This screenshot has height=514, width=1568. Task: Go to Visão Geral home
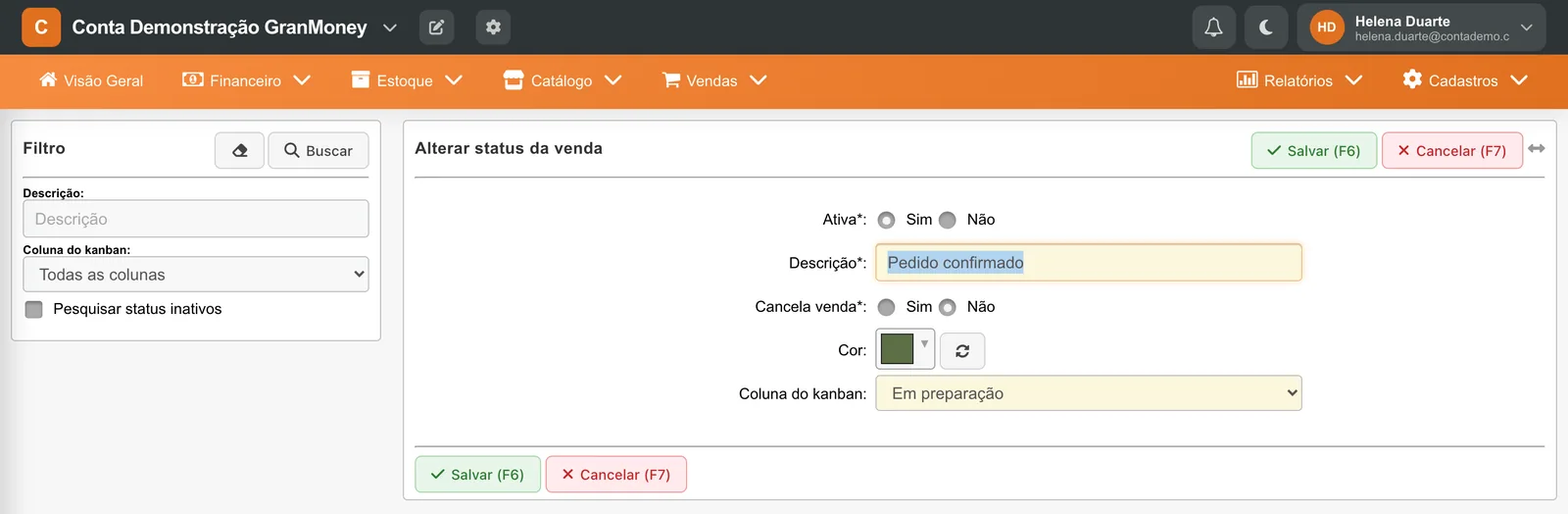coord(91,80)
